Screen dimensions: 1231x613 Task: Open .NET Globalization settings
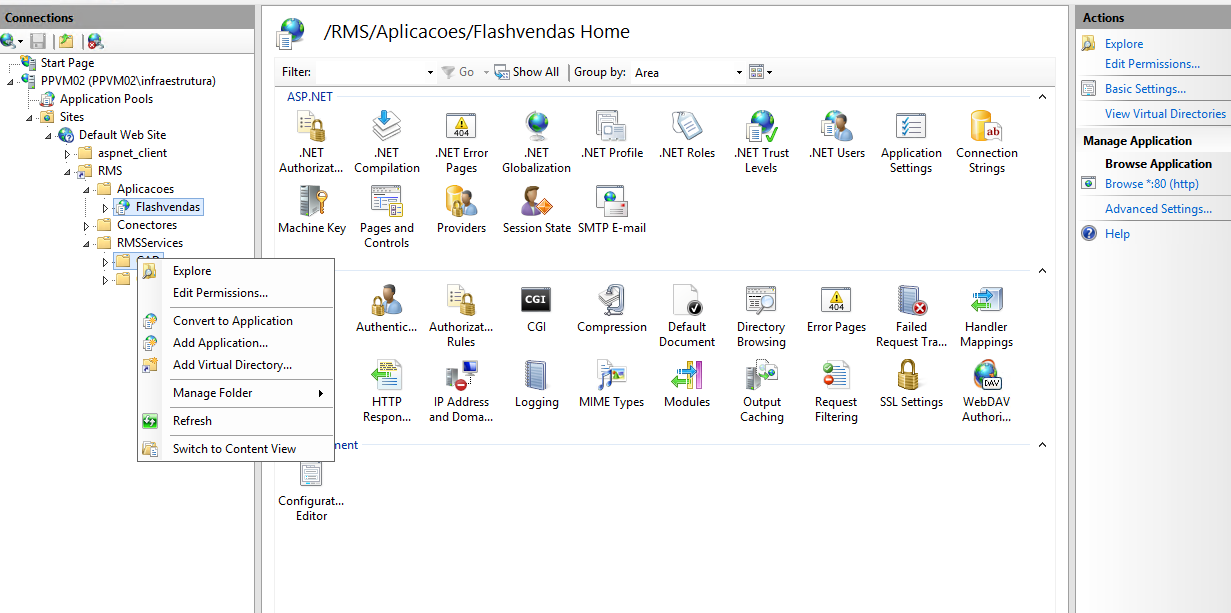(537, 142)
